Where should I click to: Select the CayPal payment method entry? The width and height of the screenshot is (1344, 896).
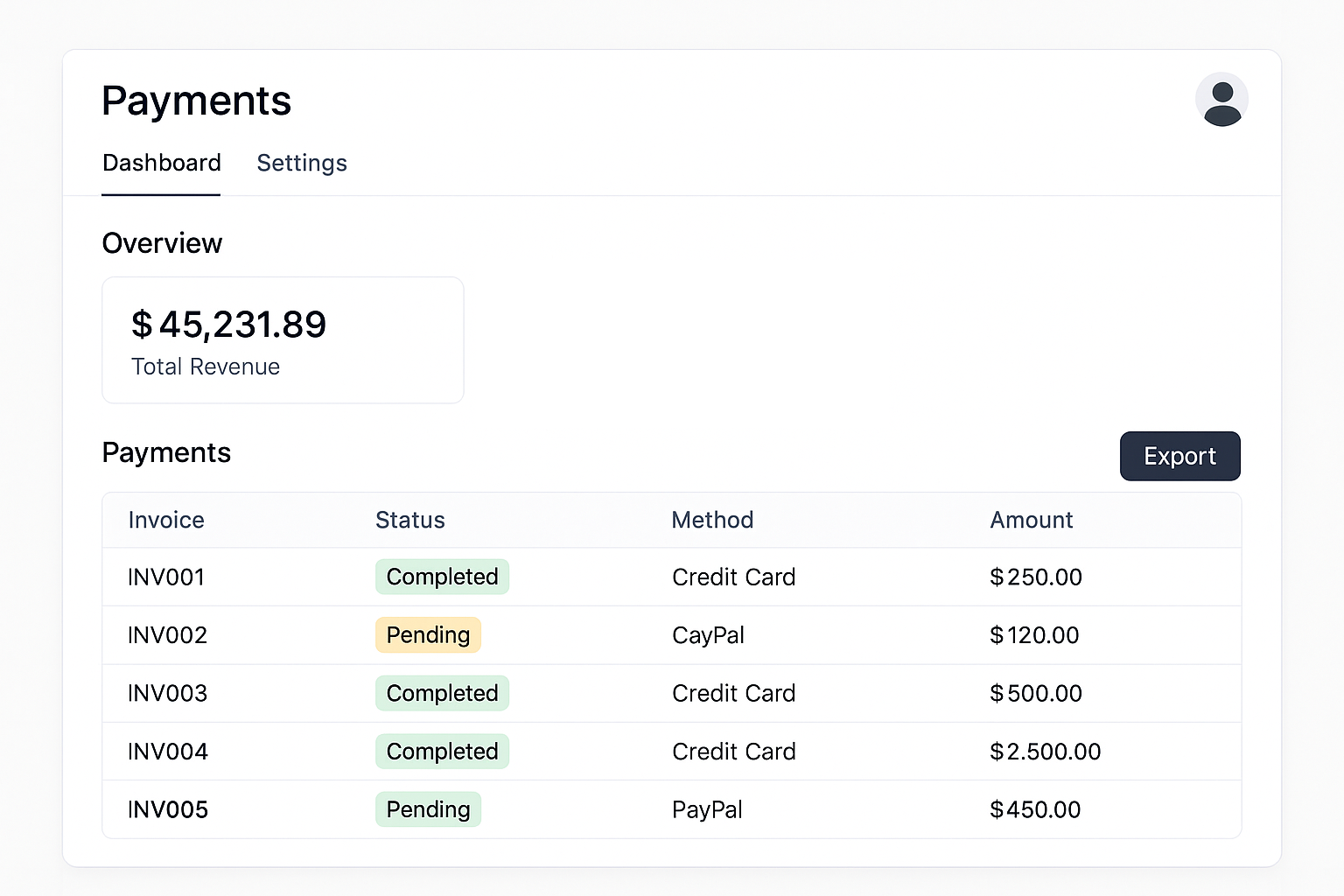(708, 635)
